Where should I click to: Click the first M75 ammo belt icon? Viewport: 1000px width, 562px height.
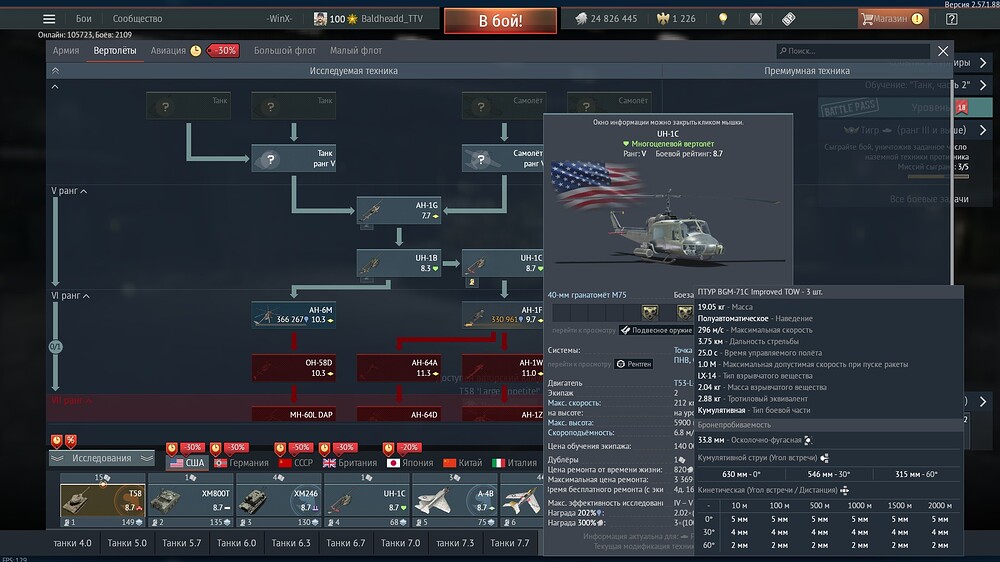(649, 312)
